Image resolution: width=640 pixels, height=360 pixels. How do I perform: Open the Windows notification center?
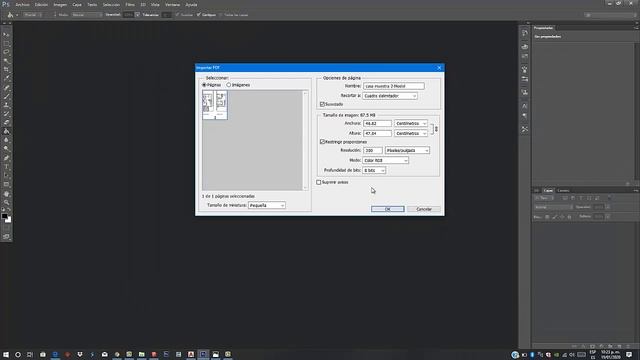pos(629,355)
